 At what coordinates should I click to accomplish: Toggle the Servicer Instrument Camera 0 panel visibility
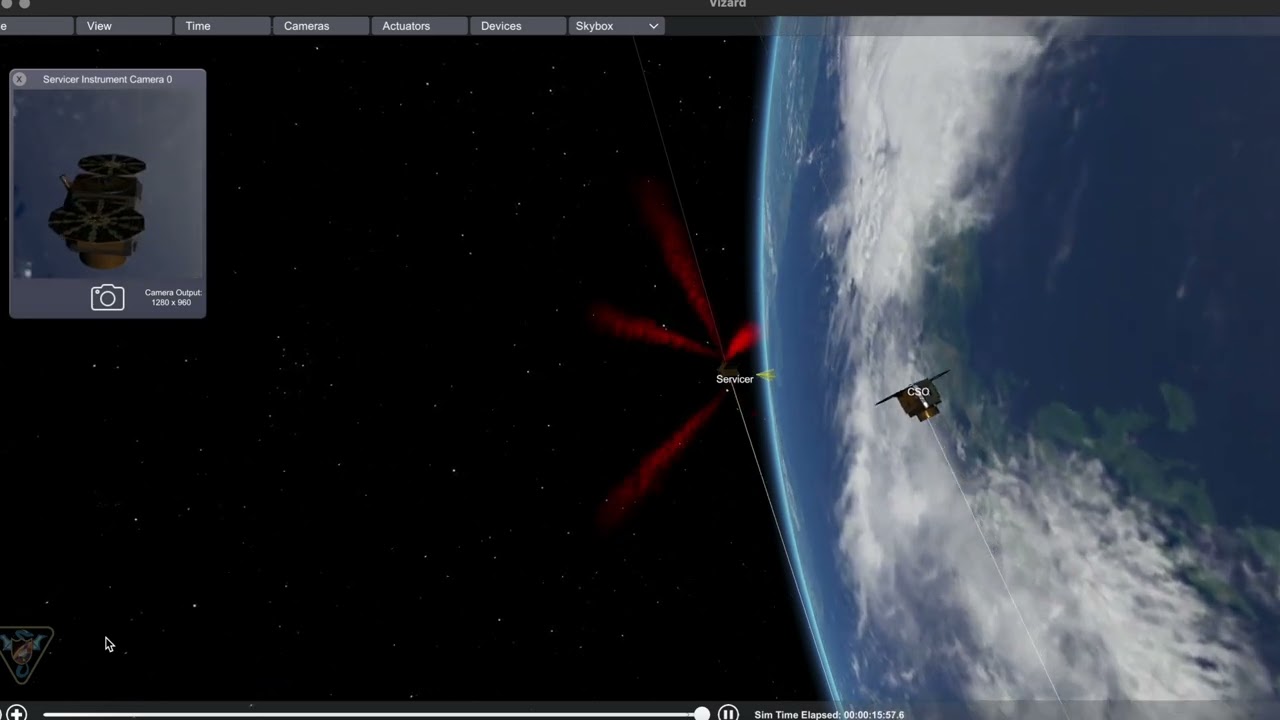(107, 79)
